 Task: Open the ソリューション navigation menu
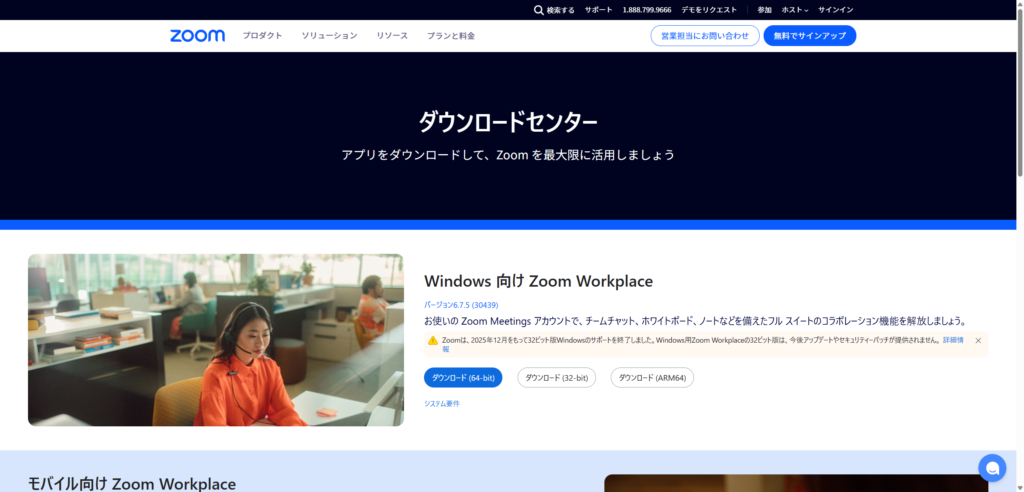[x=329, y=36]
